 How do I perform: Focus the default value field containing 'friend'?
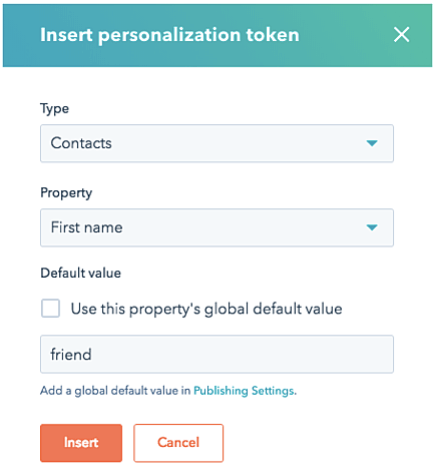click(217, 354)
